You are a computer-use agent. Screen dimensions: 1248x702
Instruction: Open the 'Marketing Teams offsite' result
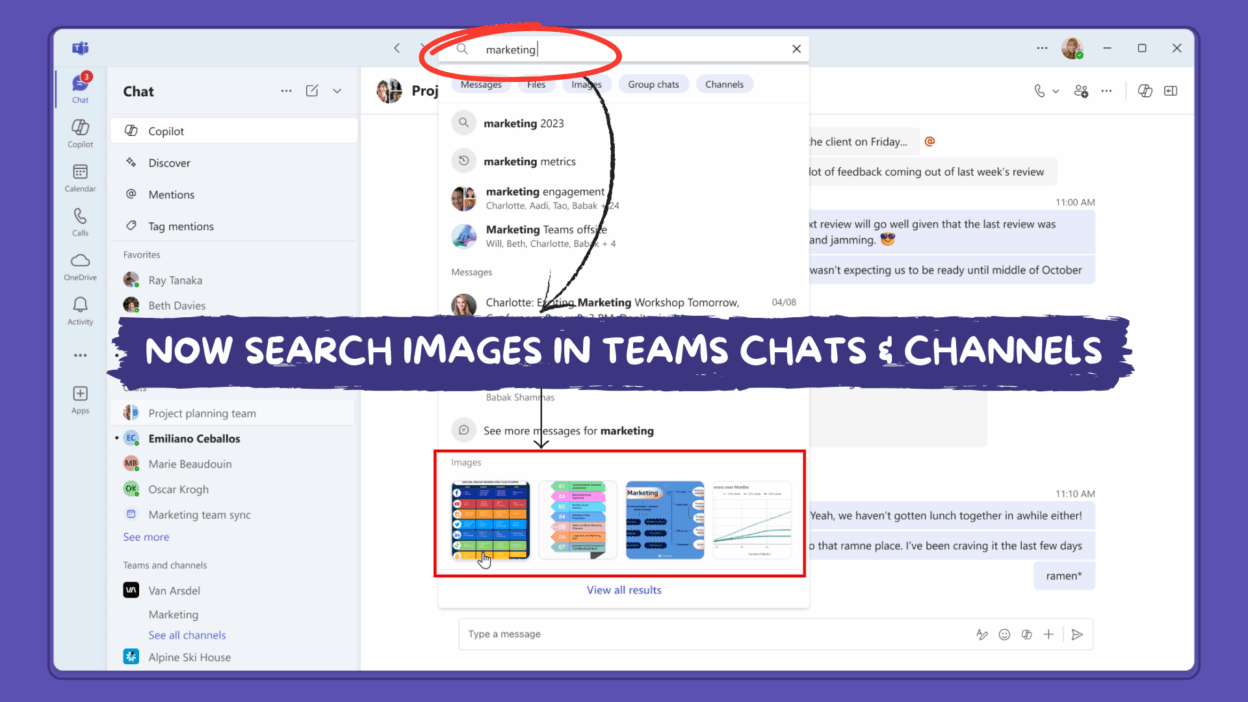(623, 236)
